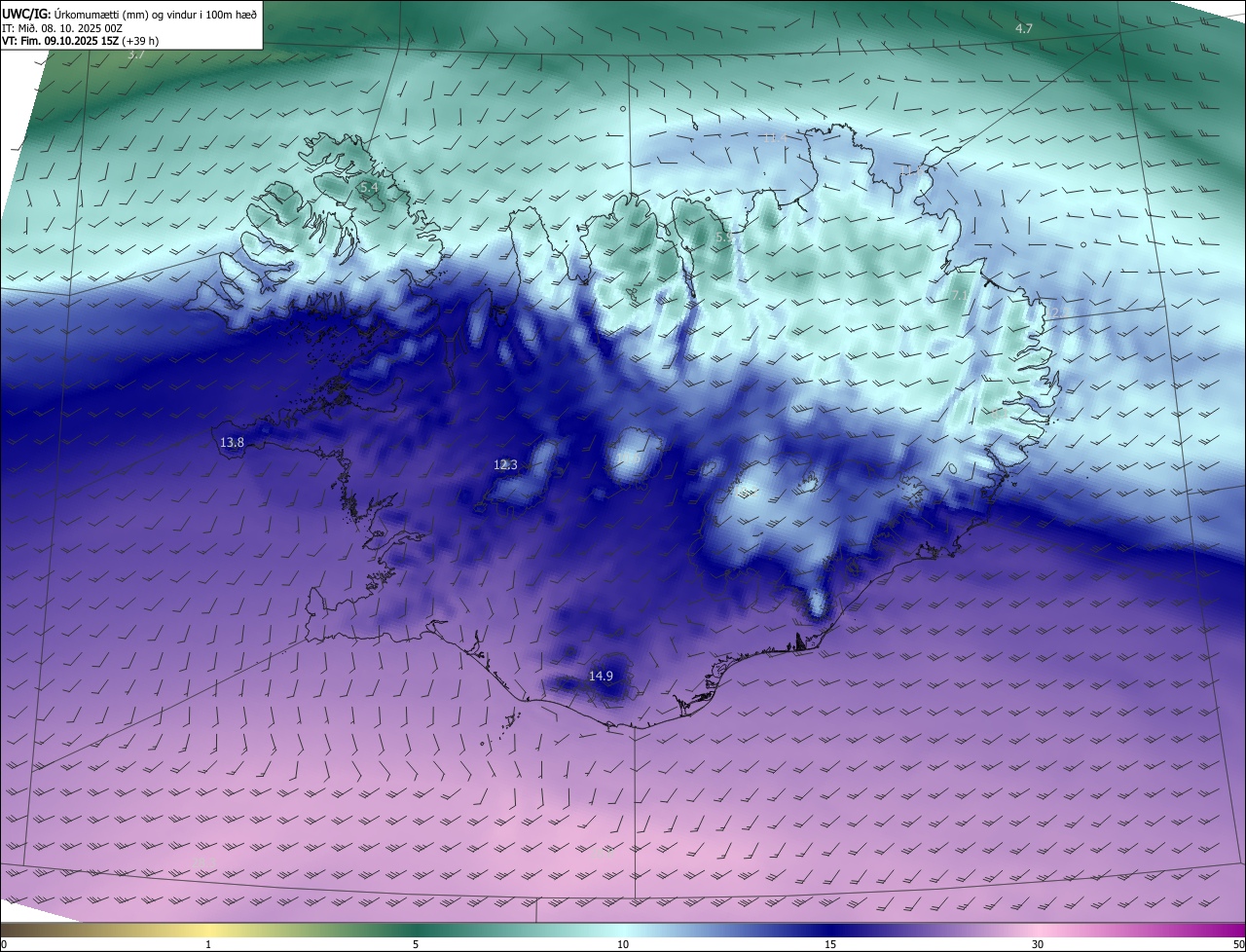1246x952 pixels.
Task: Click the 4.7 value in the top corner
Action: pos(1024,29)
